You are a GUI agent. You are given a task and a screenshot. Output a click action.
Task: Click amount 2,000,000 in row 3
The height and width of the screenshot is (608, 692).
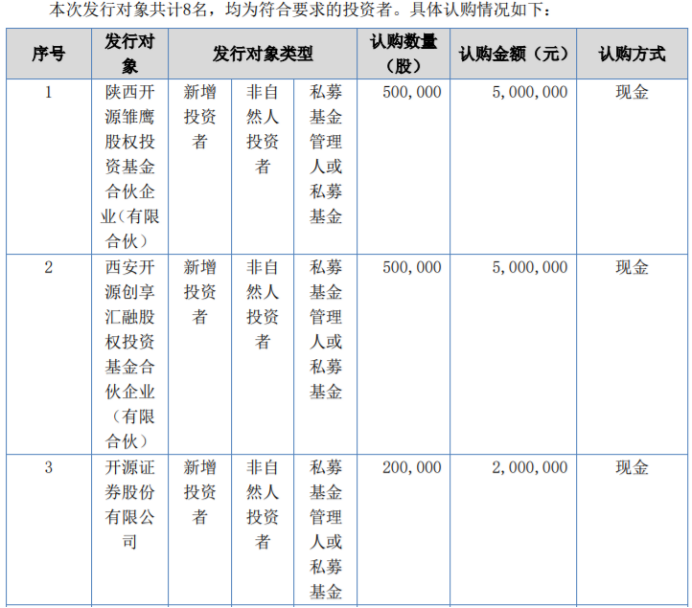530,468
